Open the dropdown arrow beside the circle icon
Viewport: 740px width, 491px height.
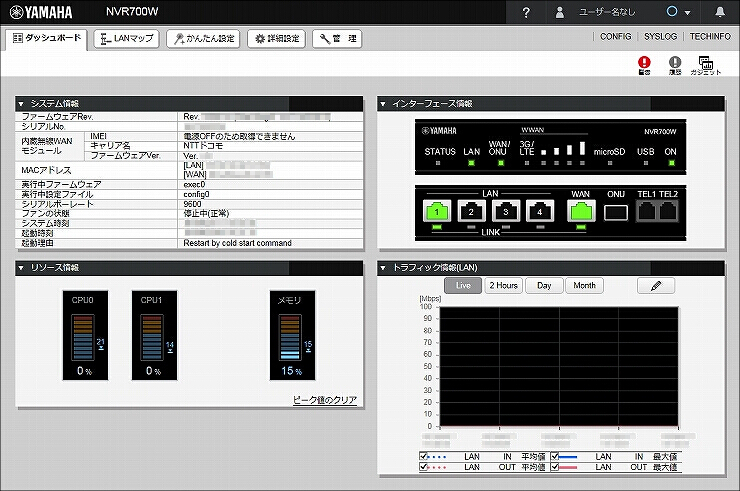tap(688, 13)
